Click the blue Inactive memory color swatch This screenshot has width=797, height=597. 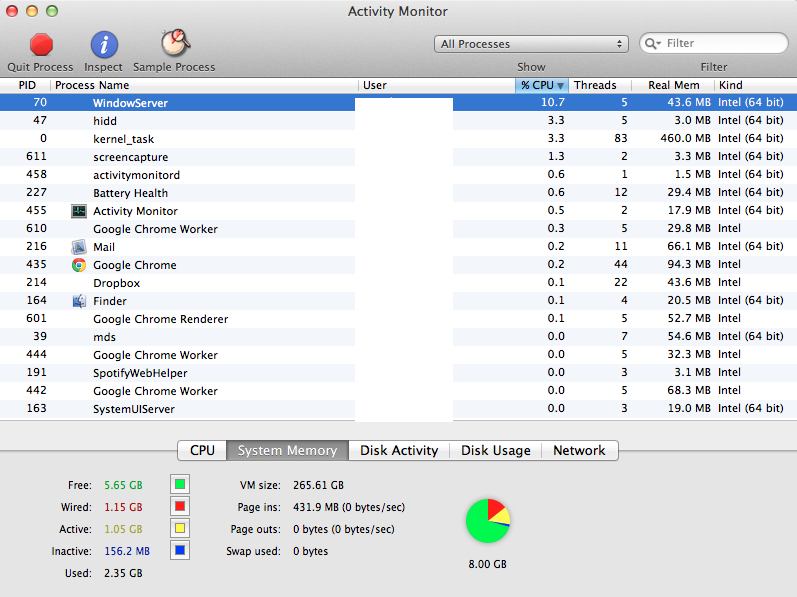180,550
